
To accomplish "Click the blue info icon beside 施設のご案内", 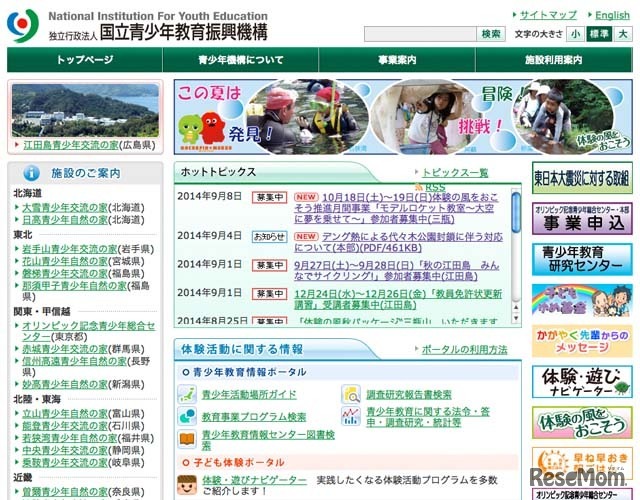I will [31, 173].
